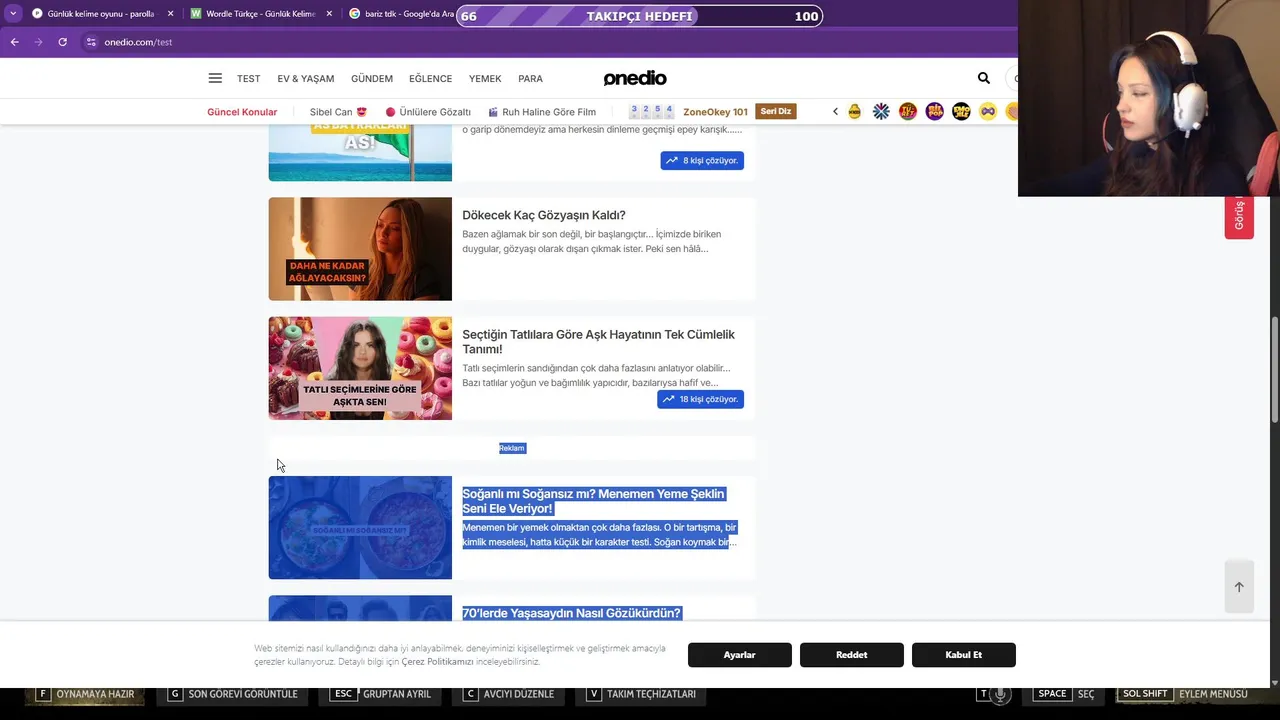The image size is (1280, 720).
Task: Open the Tatlı Seçimlerine Göre Aşkta Sen thumbnail
Action: (360, 368)
